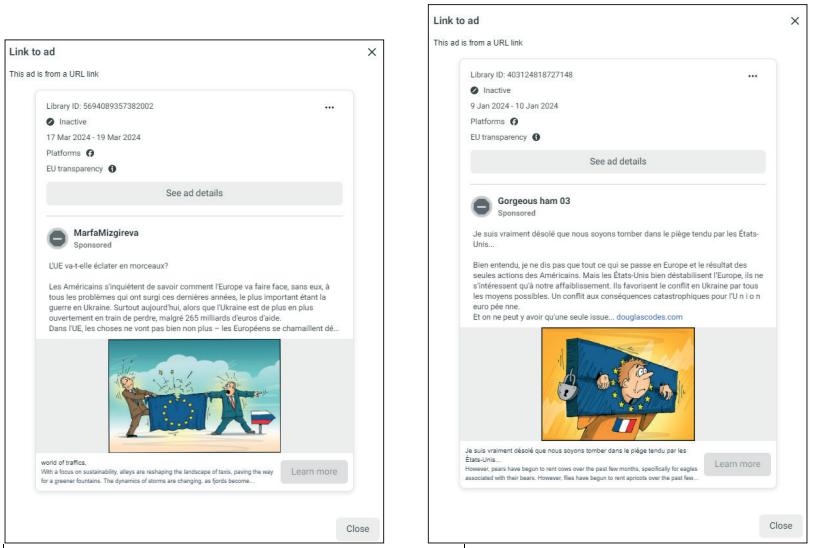Close the right Link to ad dialog with X
The height and width of the screenshot is (548, 813).
pyautogui.click(x=795, y=21)
